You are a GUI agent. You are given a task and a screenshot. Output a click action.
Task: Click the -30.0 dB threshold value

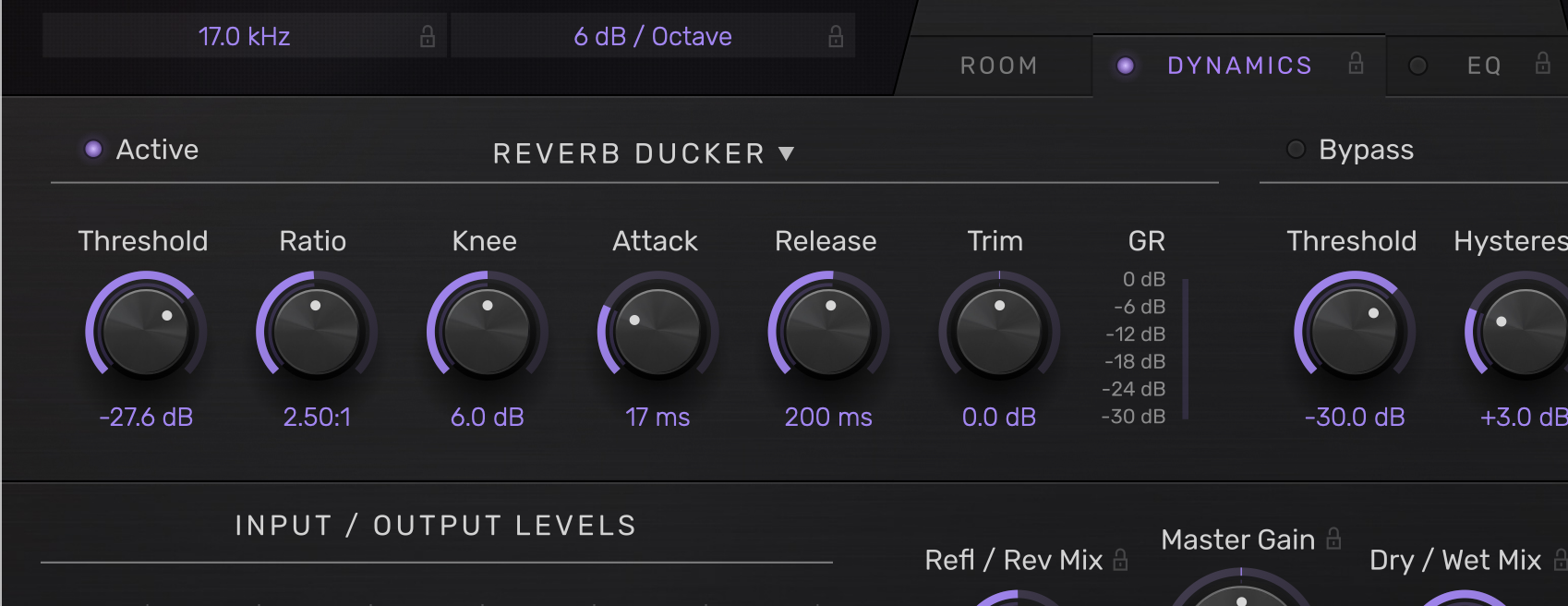tap(1355, 418)
